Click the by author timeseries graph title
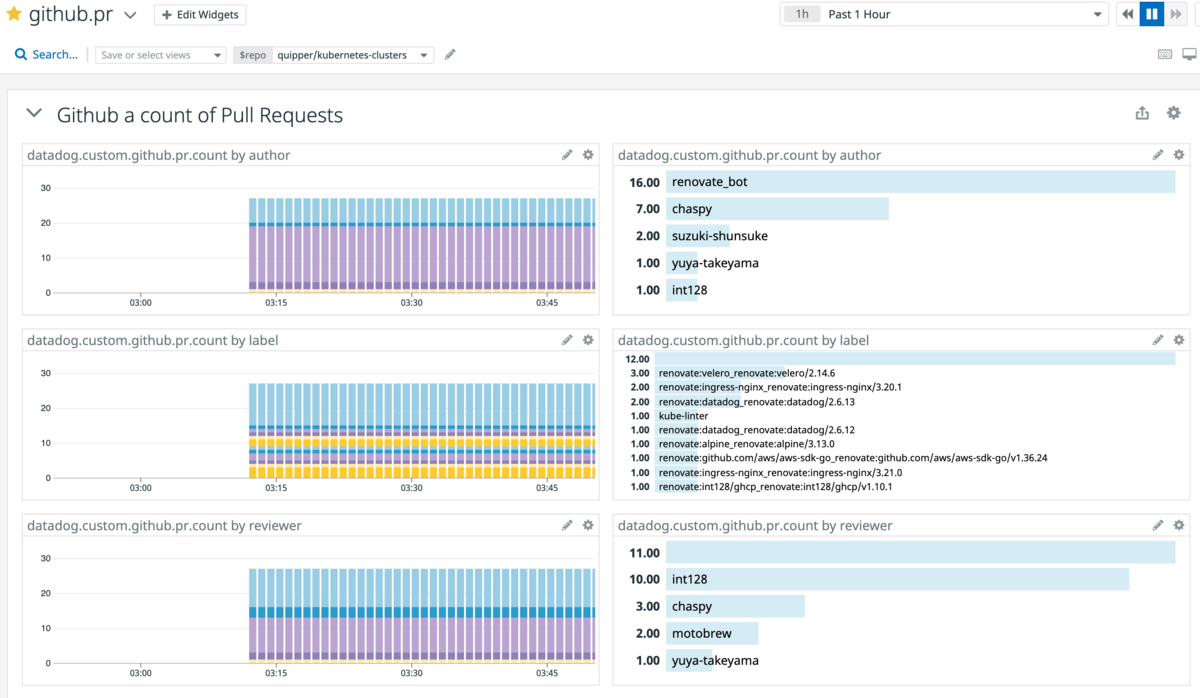The height and width of the screenshot is (698, 1200). click(159, 155)
